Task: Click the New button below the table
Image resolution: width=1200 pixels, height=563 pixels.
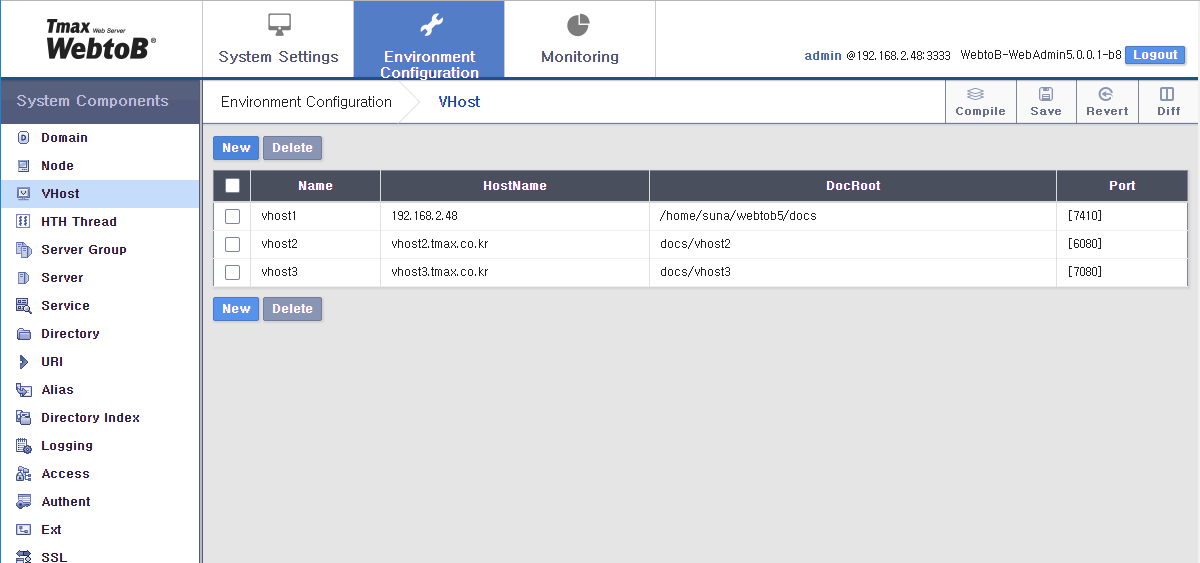Action: click(x=236, y=309)
